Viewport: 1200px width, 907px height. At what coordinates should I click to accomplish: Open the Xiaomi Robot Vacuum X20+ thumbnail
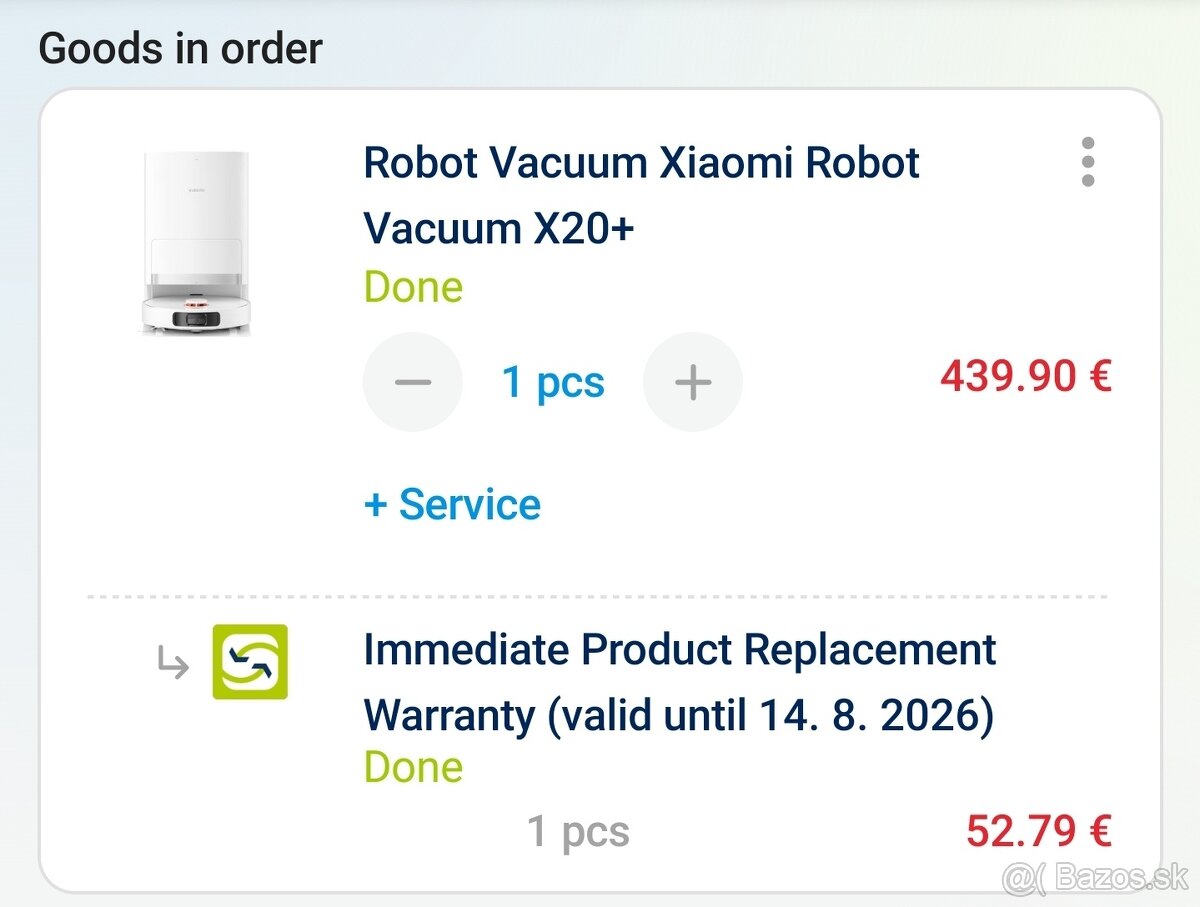pos(198,240)
